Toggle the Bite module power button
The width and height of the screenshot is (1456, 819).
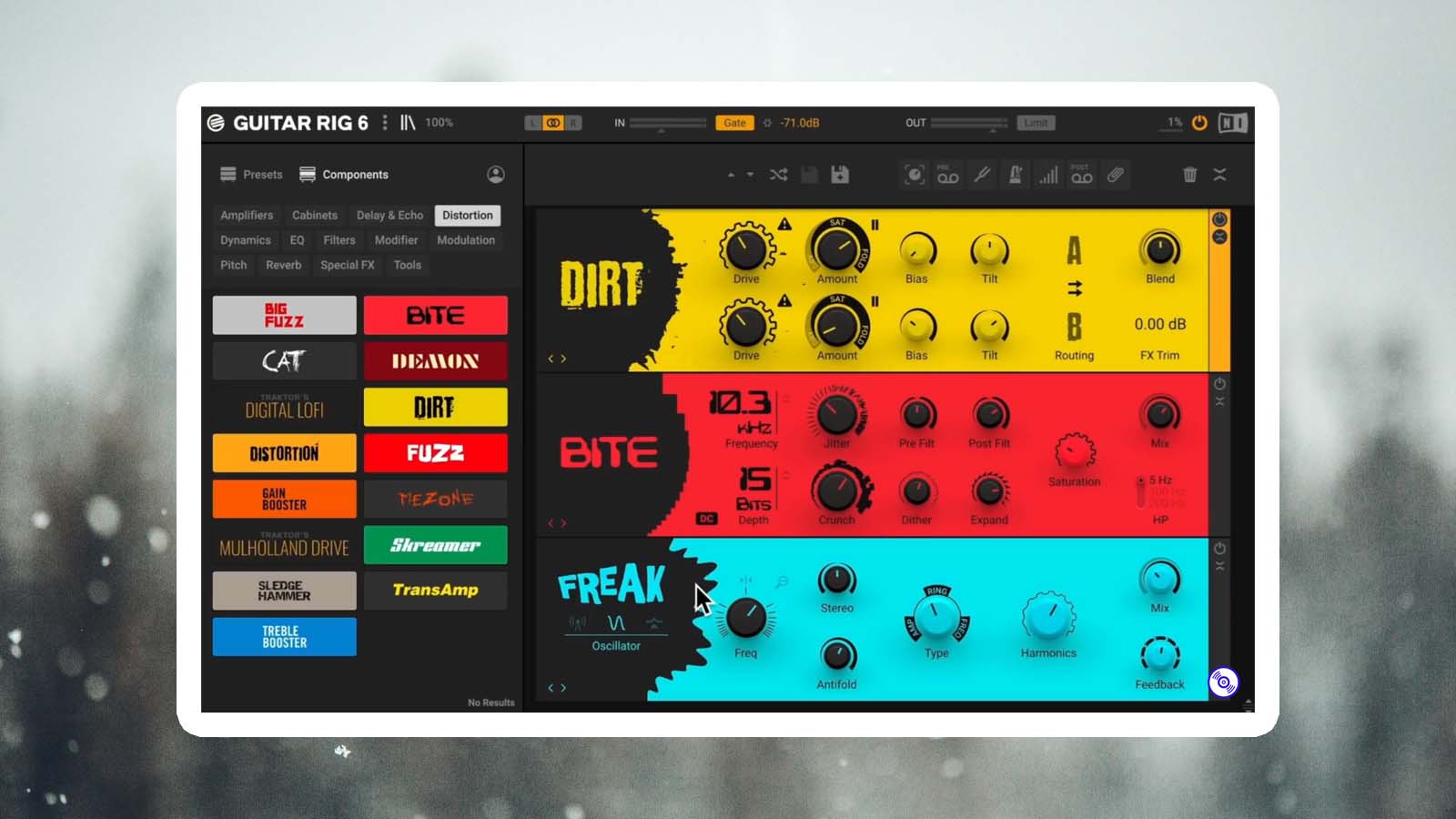click(1219, 384)
